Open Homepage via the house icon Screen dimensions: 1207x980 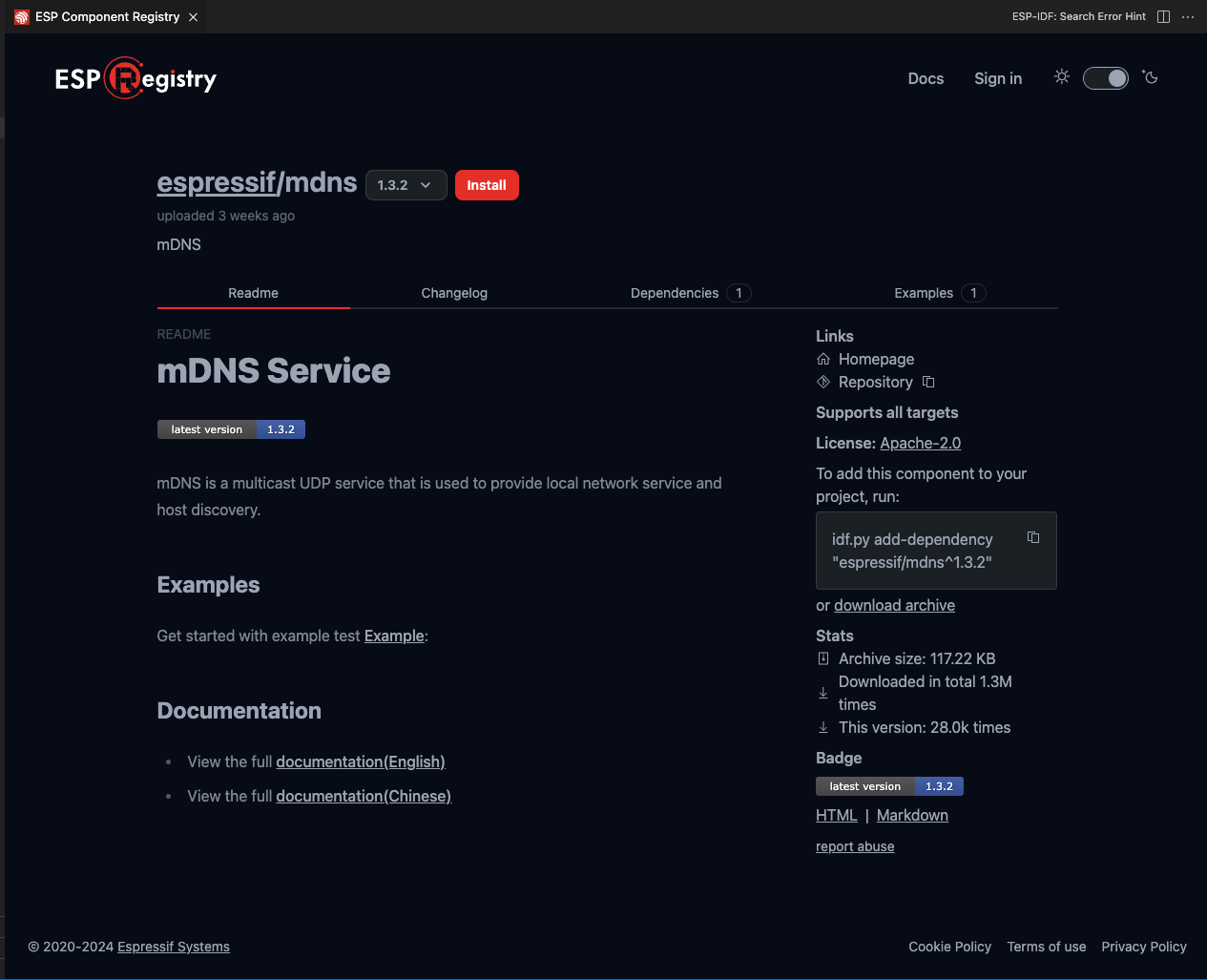[x=823, y=359]
